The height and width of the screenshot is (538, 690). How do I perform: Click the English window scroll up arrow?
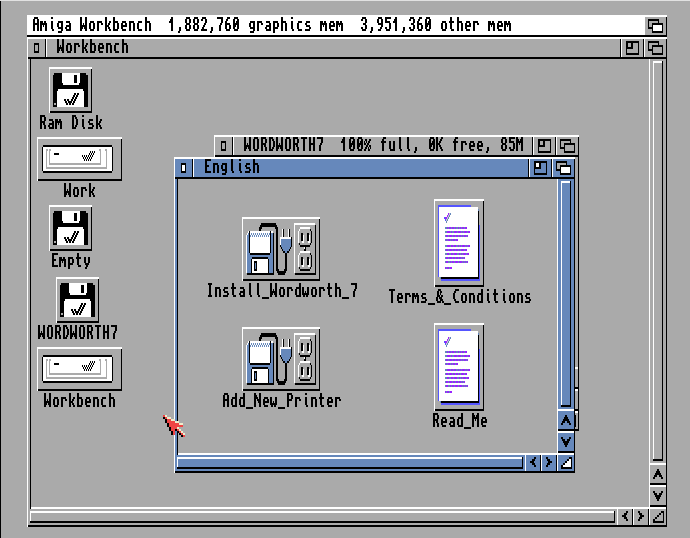(565, 421)
